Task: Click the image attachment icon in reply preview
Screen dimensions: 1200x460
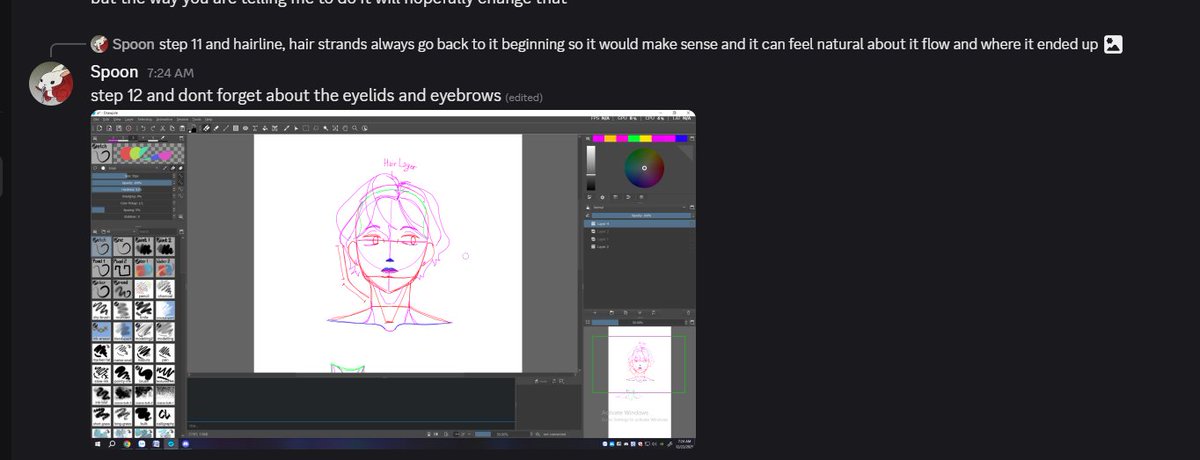Action: 1113,44
